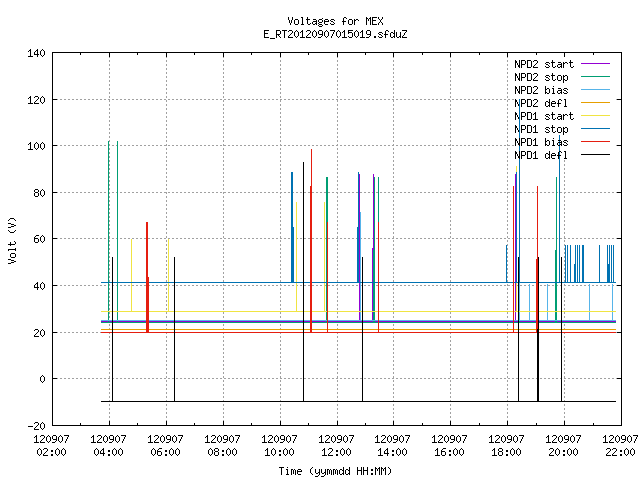Click the black spike just after 06:00

tap(174, 329)
